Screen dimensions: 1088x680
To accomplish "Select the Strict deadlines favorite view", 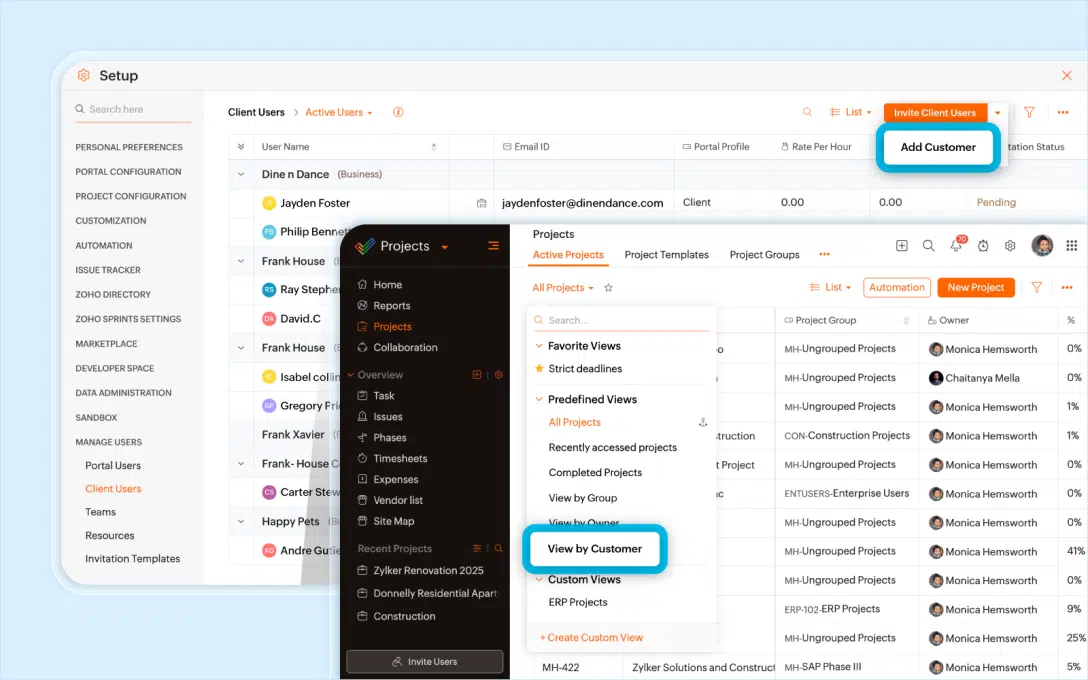I will 585,368.
